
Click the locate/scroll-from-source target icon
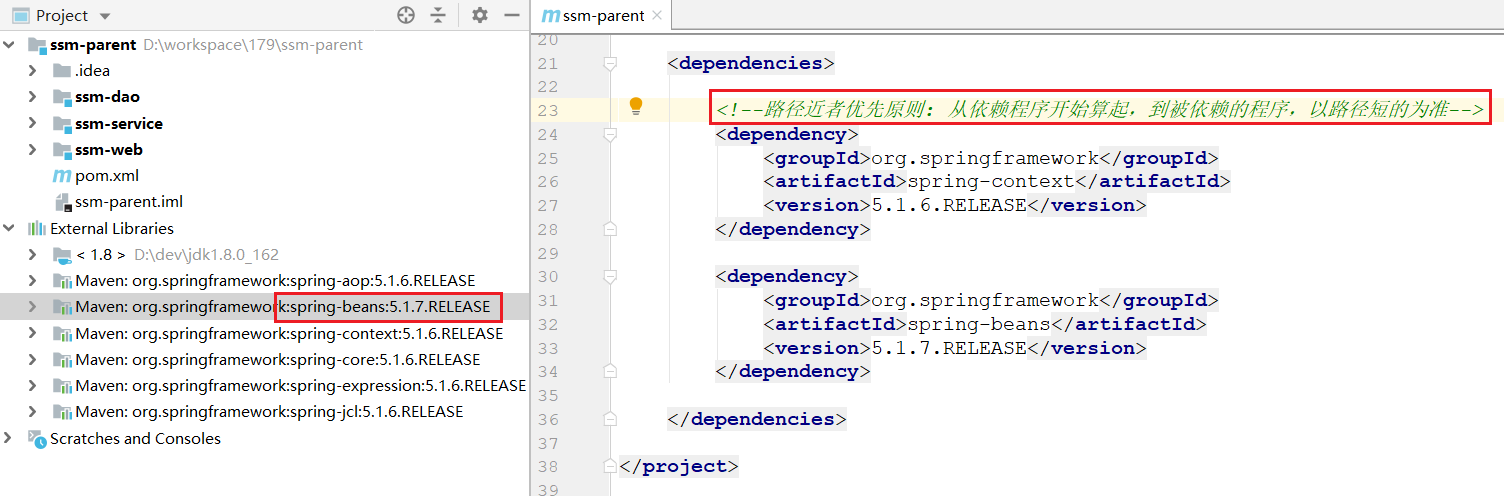click(405, 15)
